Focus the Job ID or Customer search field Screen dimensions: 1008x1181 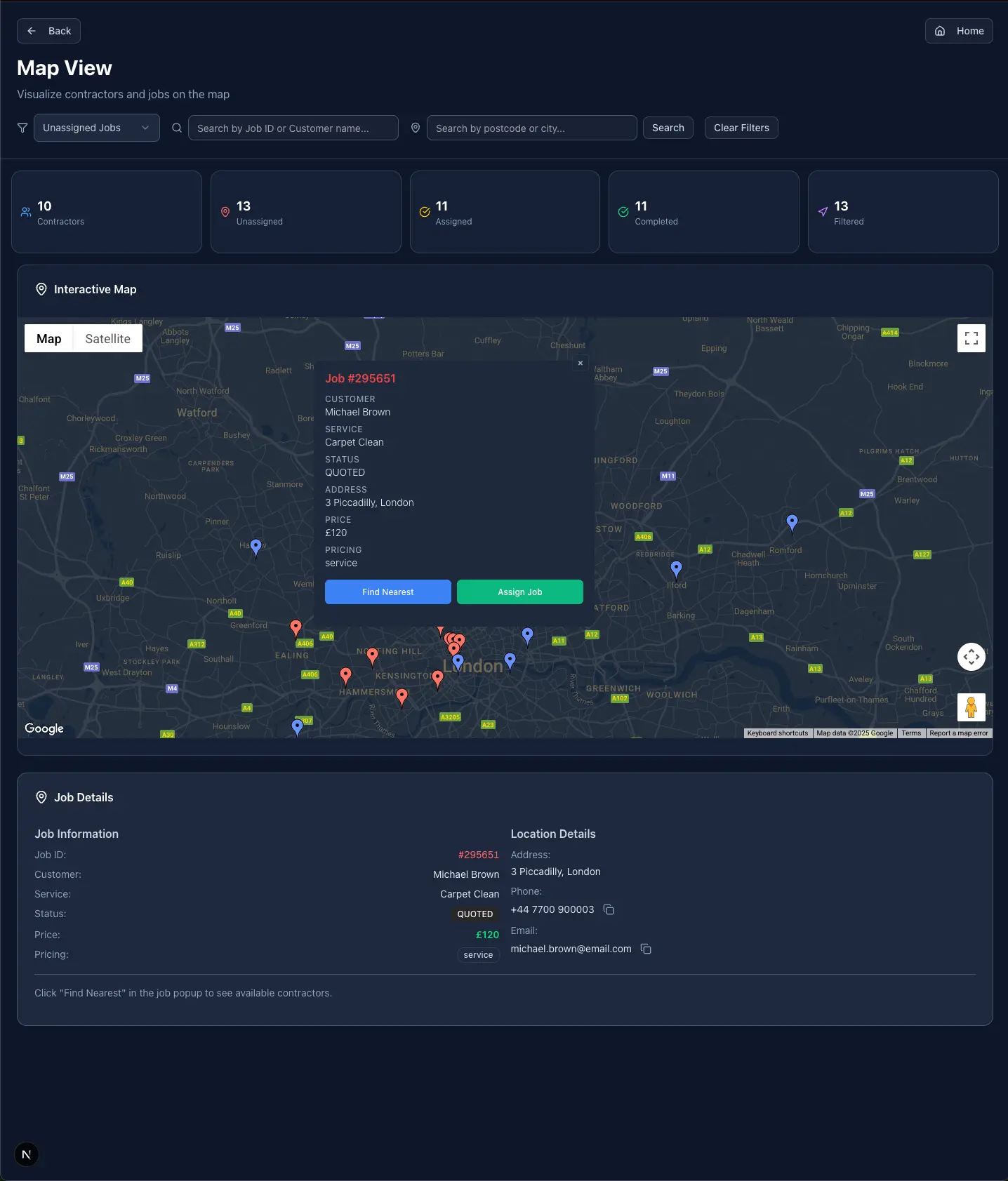pyautogui.click(x=293, y=128)
